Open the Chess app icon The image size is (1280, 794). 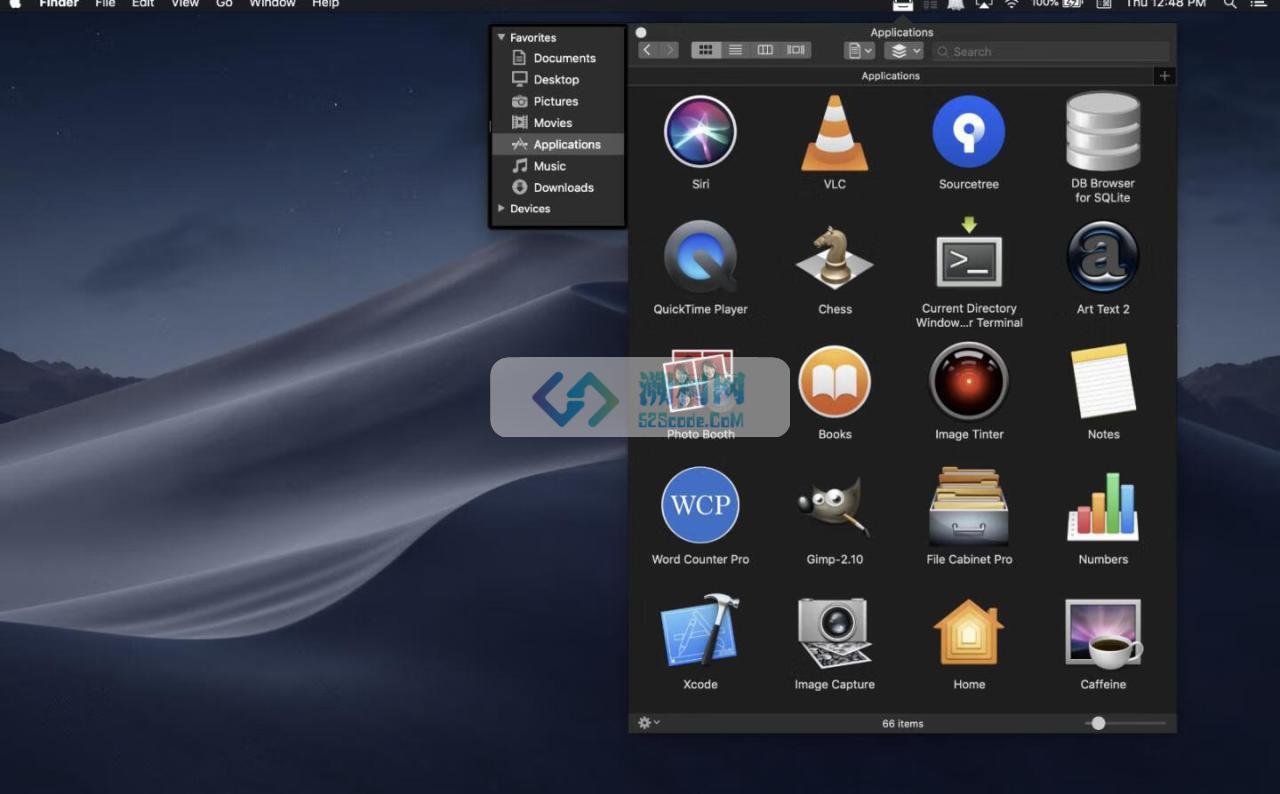834,257
